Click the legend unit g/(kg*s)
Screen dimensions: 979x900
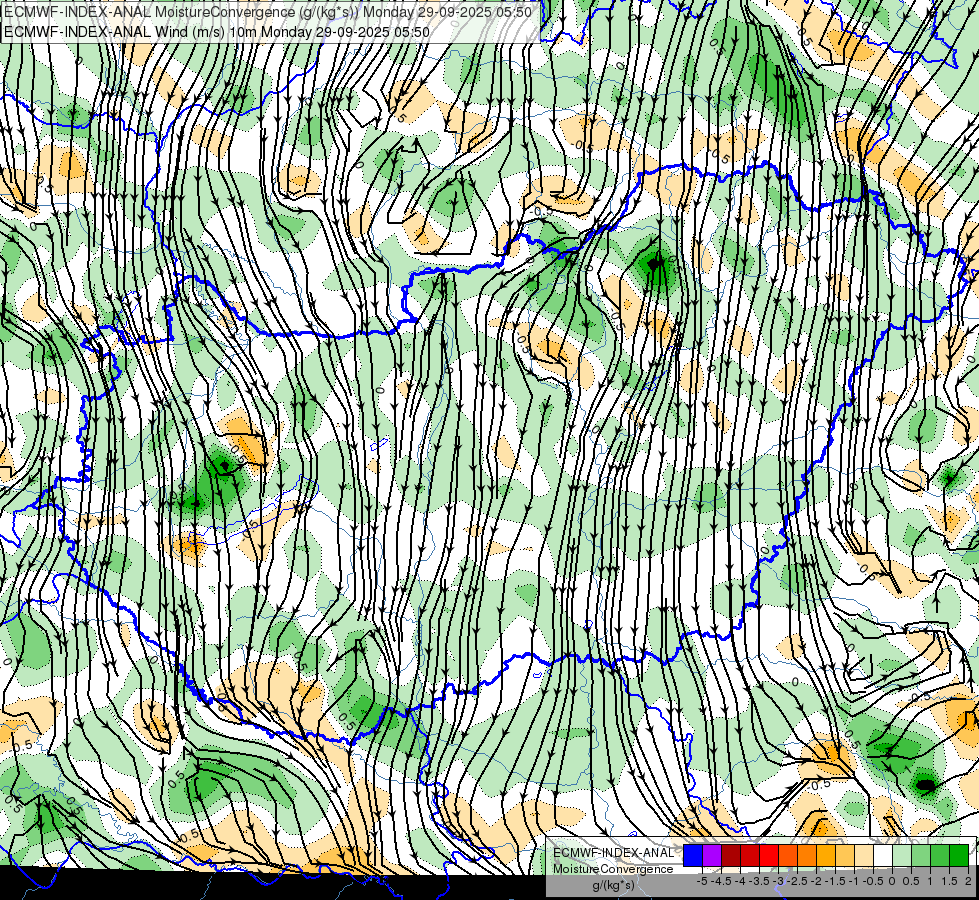tap(613, 886)
